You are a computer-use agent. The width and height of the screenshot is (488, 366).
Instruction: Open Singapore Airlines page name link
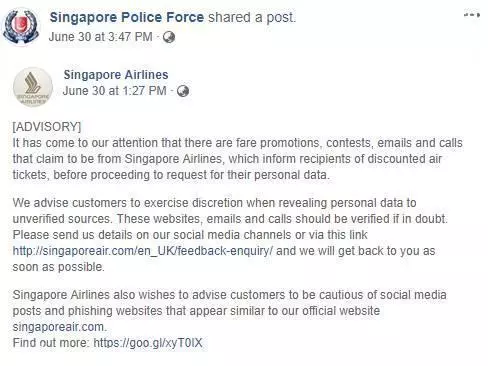(116, 75)
